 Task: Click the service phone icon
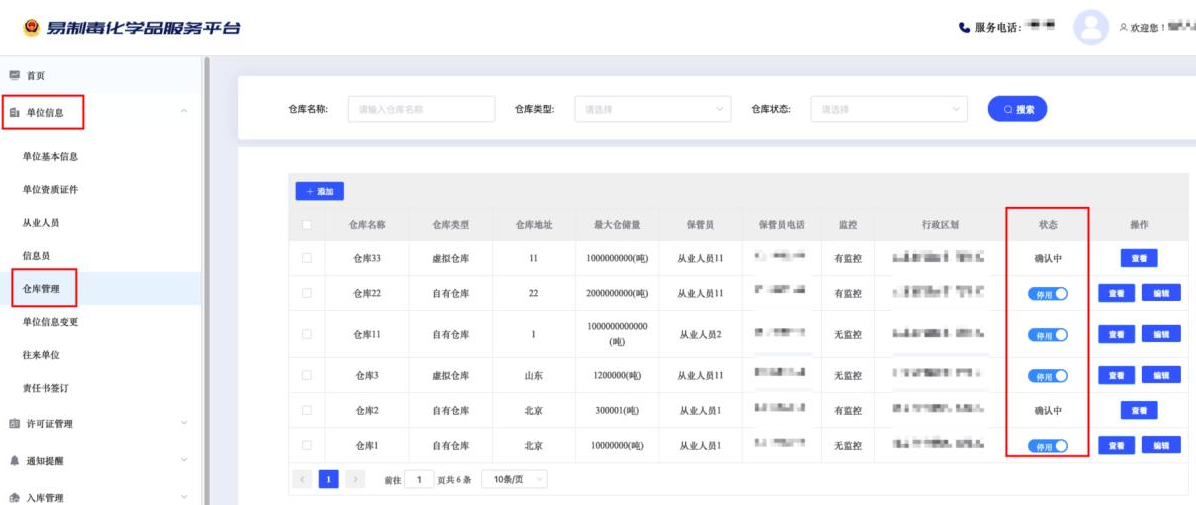click(964, 27)
